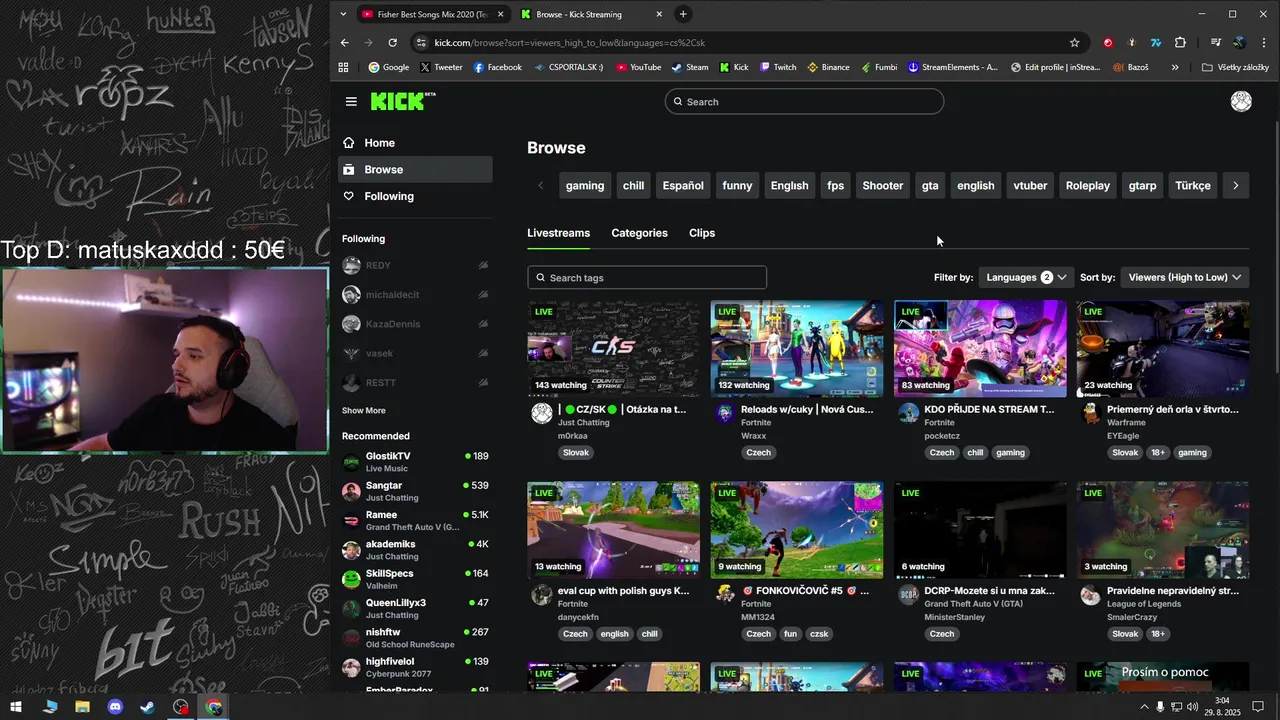The height and width of the screenshot is (720, 1280).
Task: Open GlostikTV recommended channel
Action: point(415,462)
